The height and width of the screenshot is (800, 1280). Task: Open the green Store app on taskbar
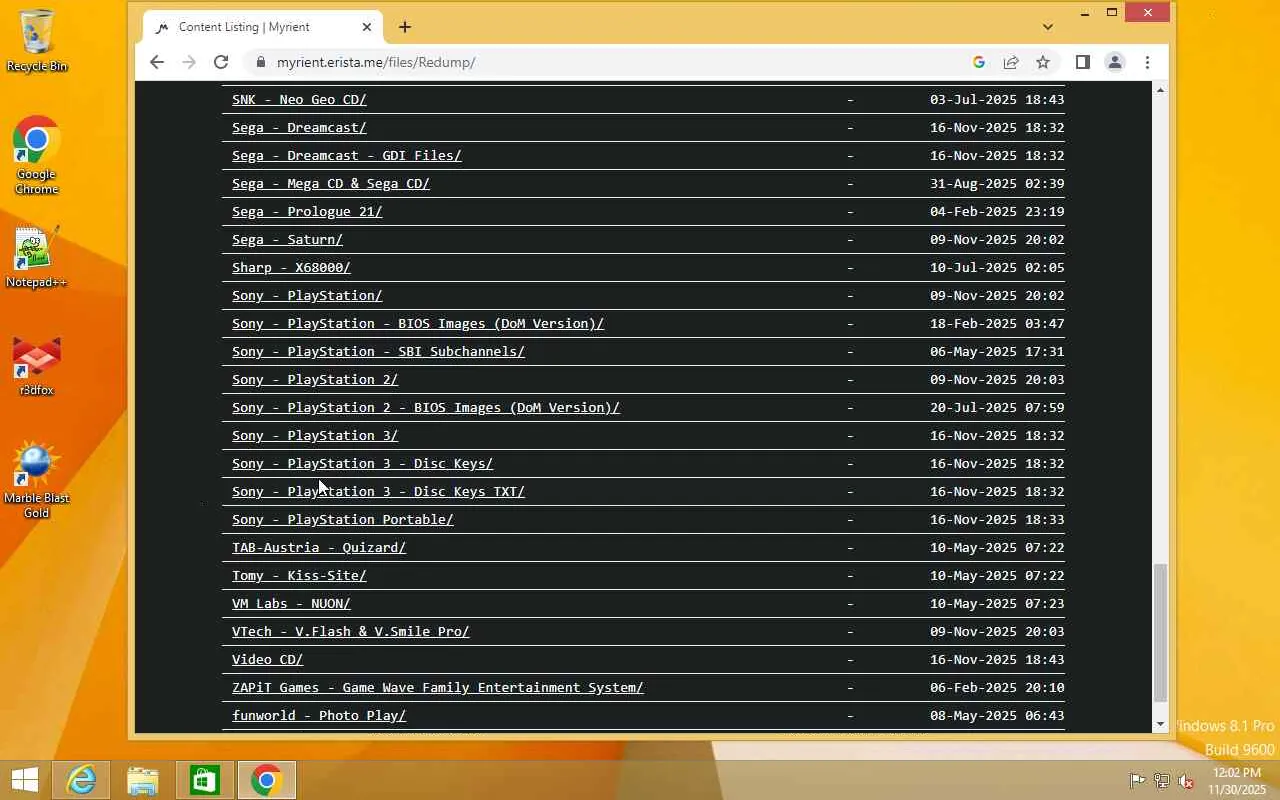[x=205, y=780]
